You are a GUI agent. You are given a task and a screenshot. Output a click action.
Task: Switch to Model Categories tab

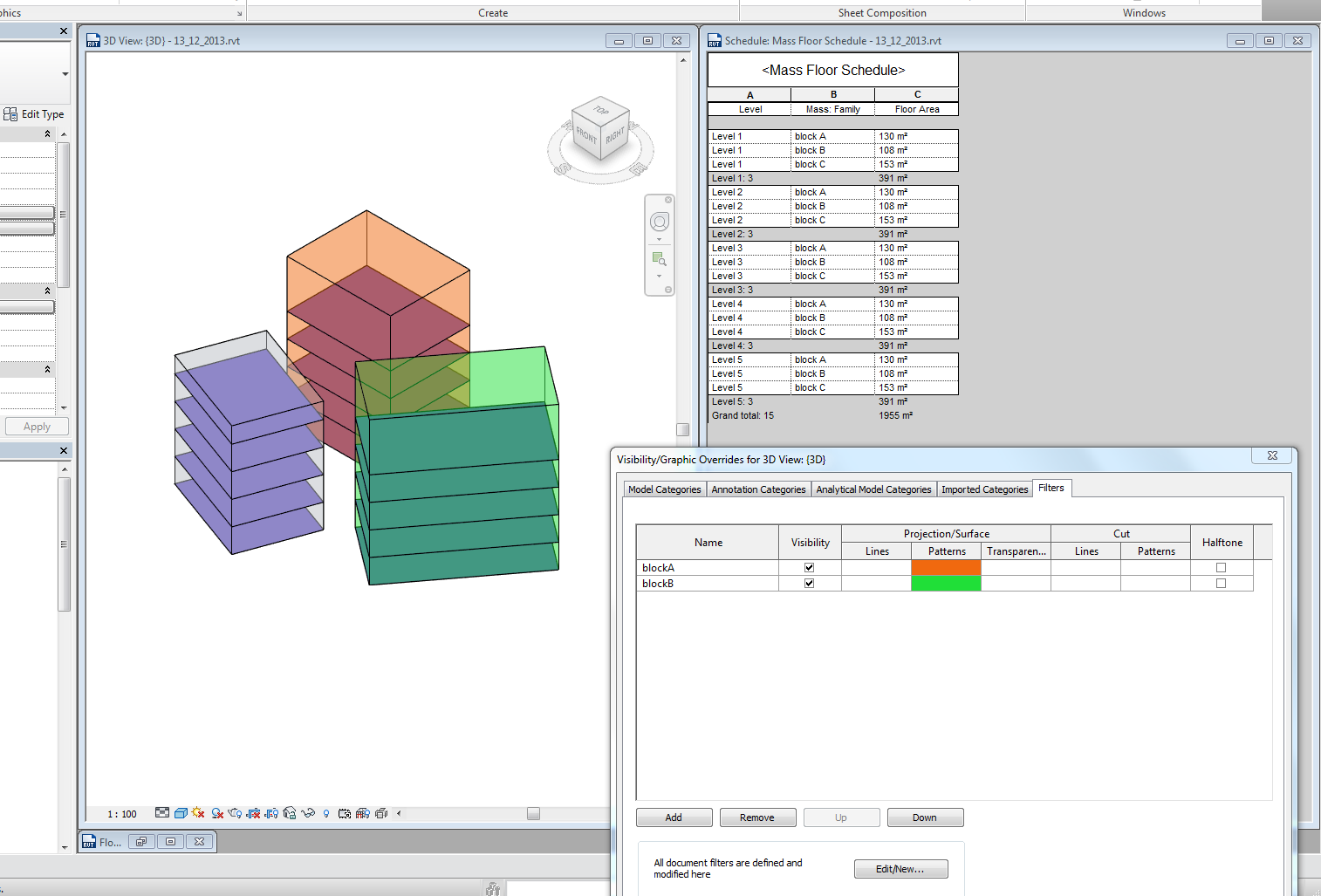pos(664,489)
